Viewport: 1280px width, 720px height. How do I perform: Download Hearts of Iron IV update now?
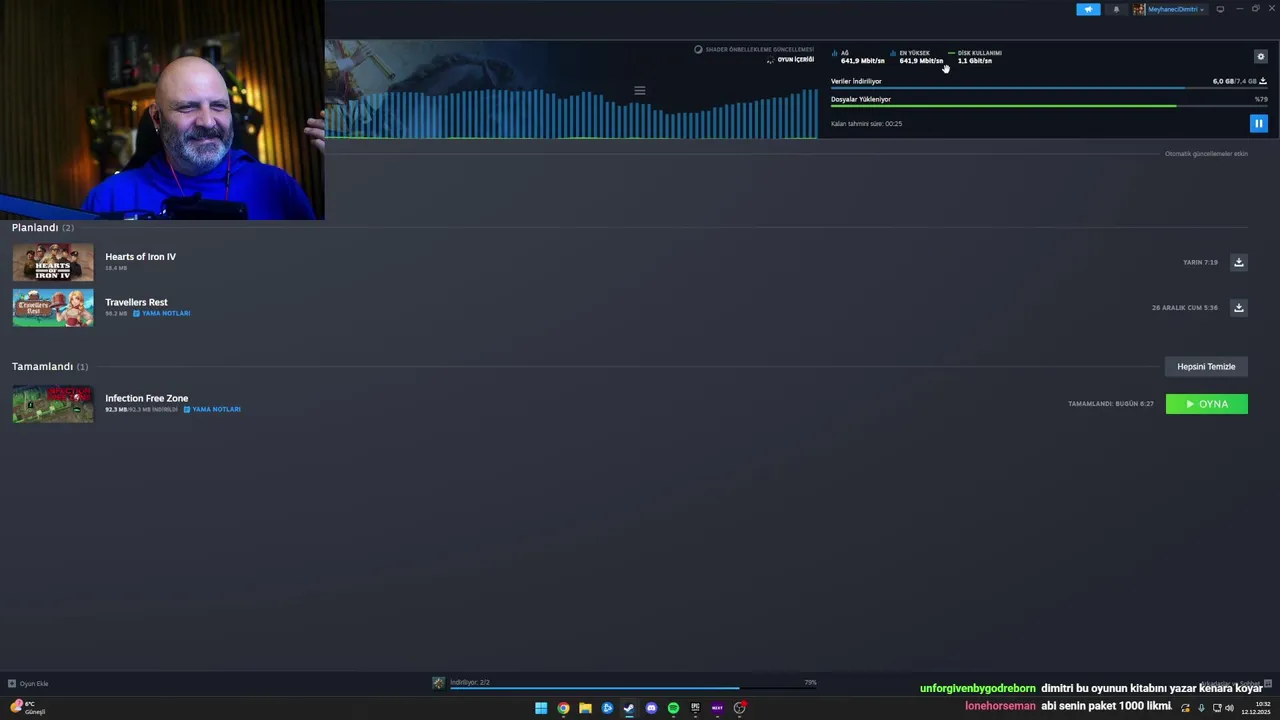[1238, 262]
